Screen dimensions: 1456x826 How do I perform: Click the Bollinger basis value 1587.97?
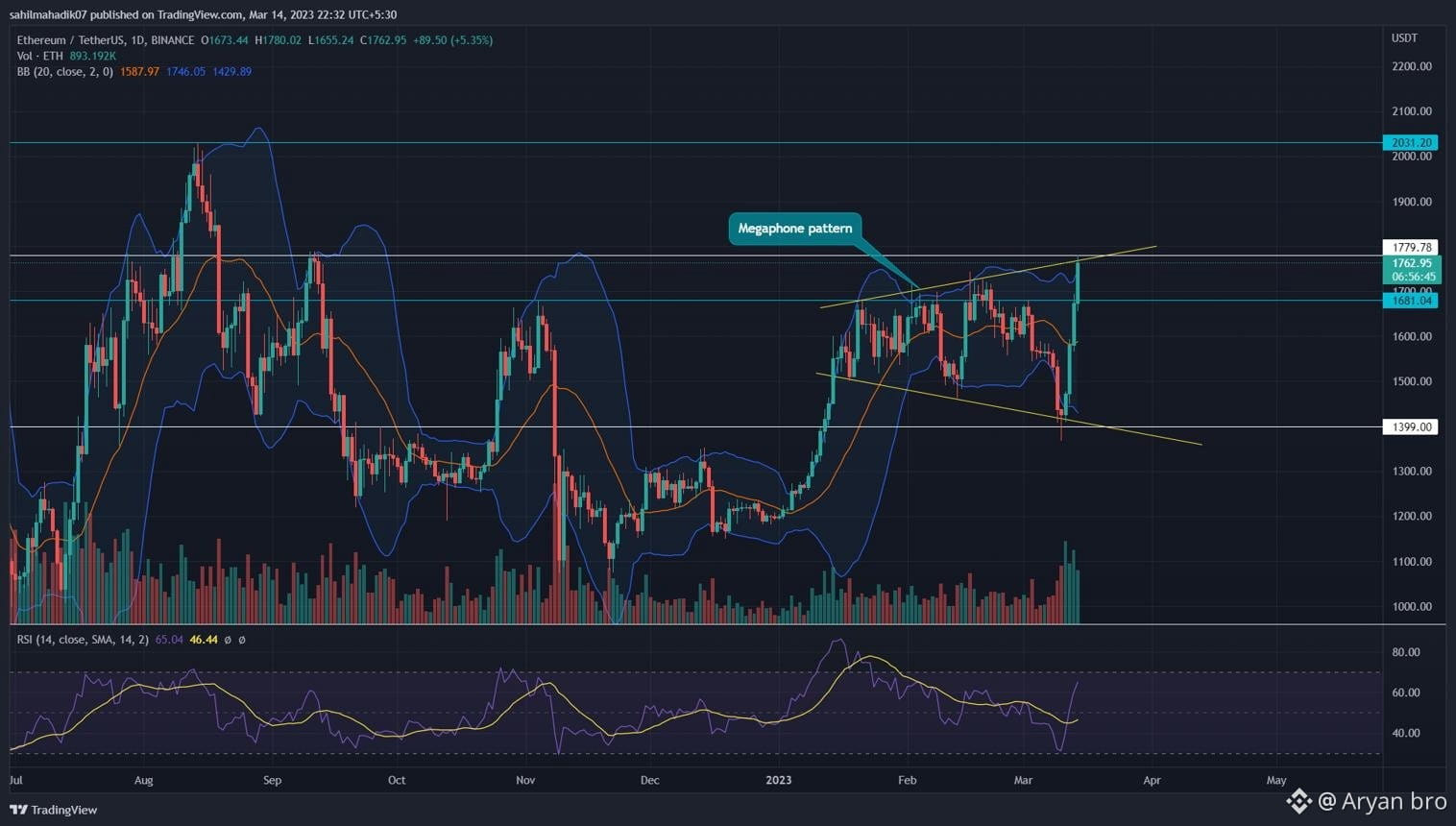click(139, 71)
